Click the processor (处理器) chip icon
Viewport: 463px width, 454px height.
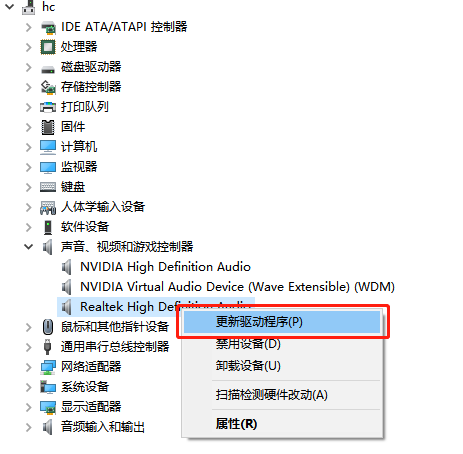(x=48, y=47)
